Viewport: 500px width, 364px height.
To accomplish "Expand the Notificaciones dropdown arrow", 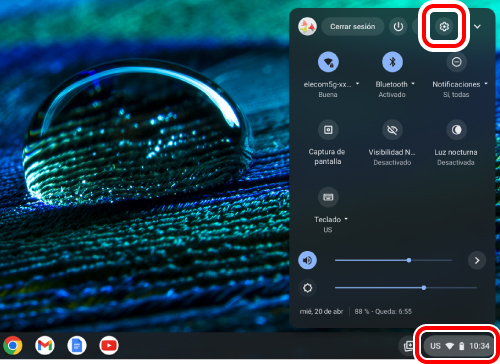I will click(486, 84).
